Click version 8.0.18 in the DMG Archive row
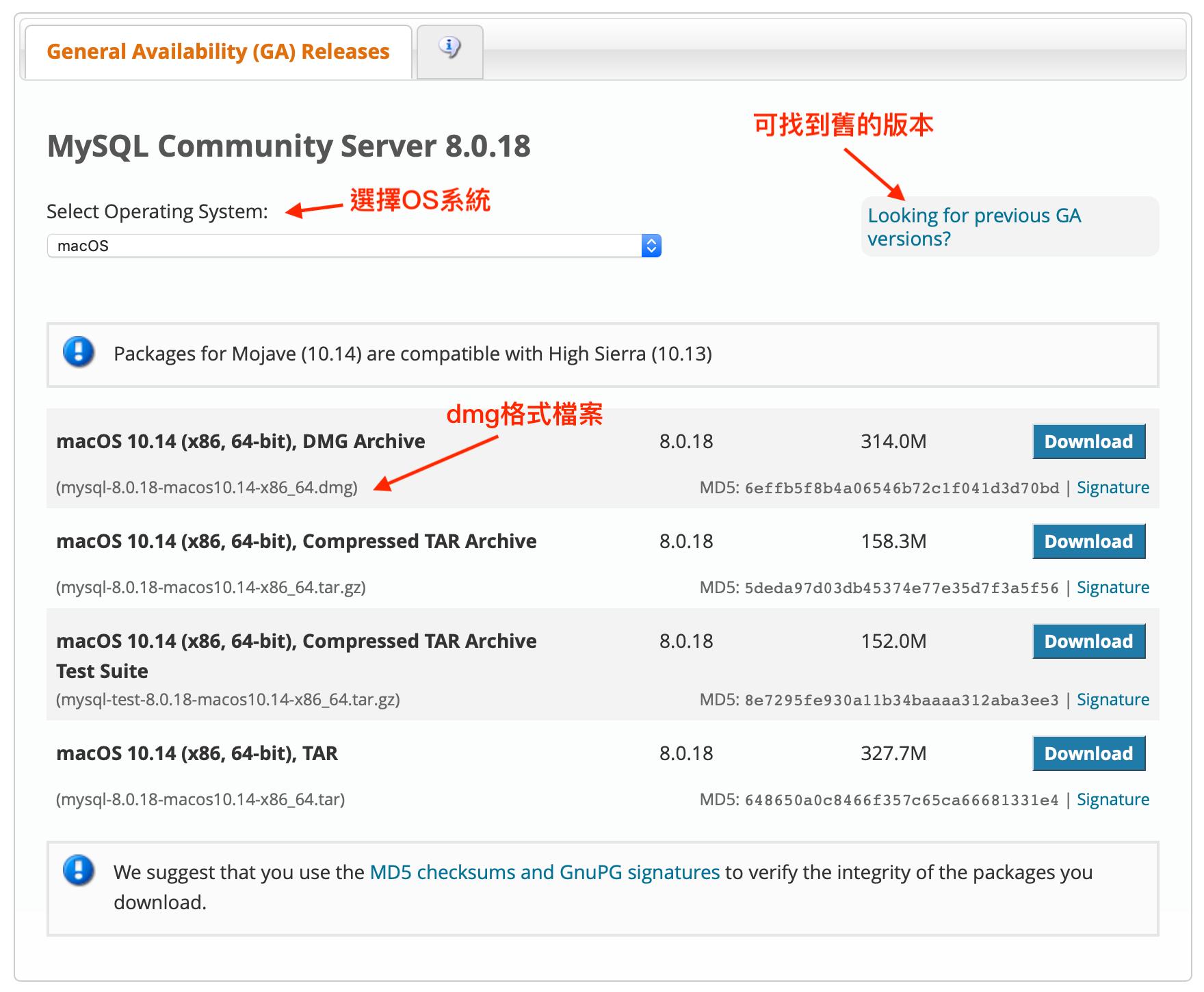Image resolution: width=1204 pixels, height=992 pixels. (686, 441)
